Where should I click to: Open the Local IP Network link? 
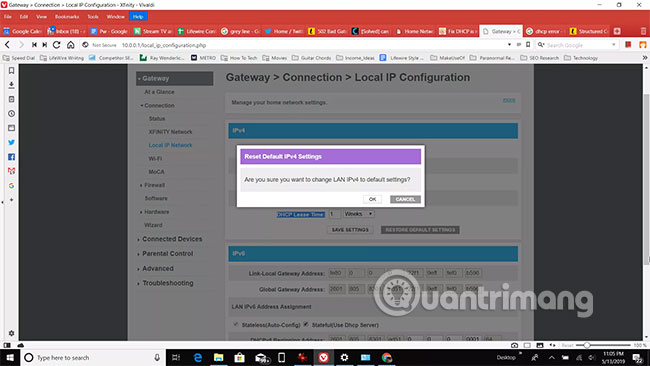(170, 145)
